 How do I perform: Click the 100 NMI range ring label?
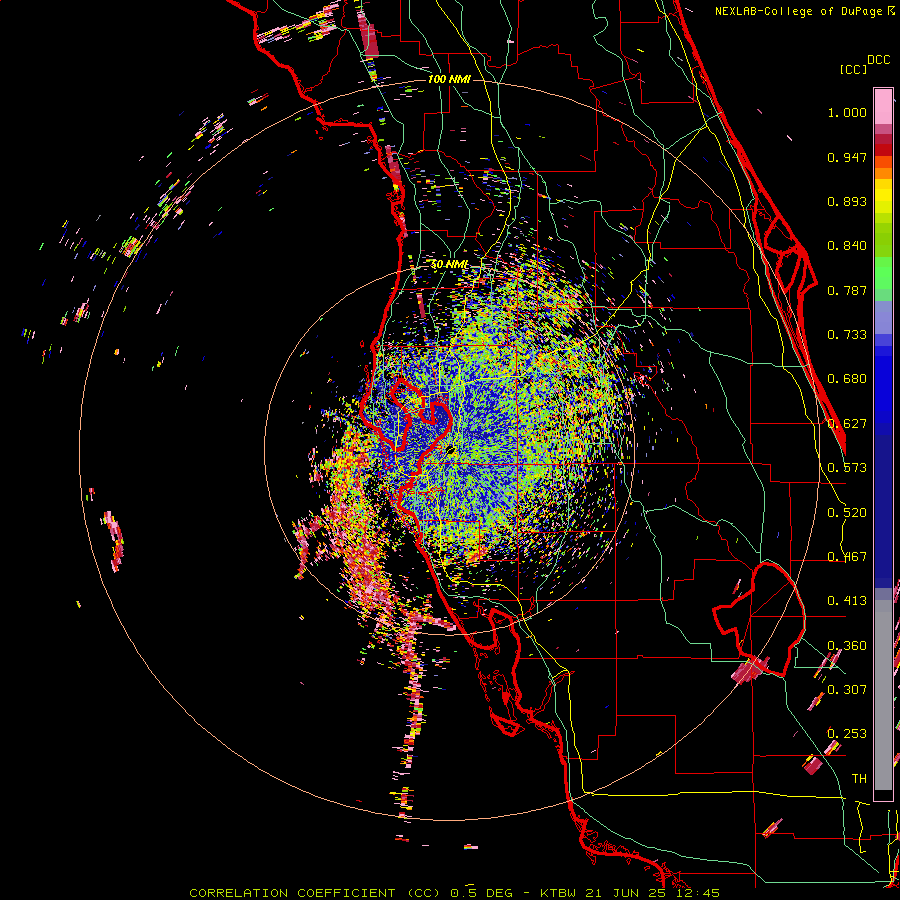coord(449,79)
